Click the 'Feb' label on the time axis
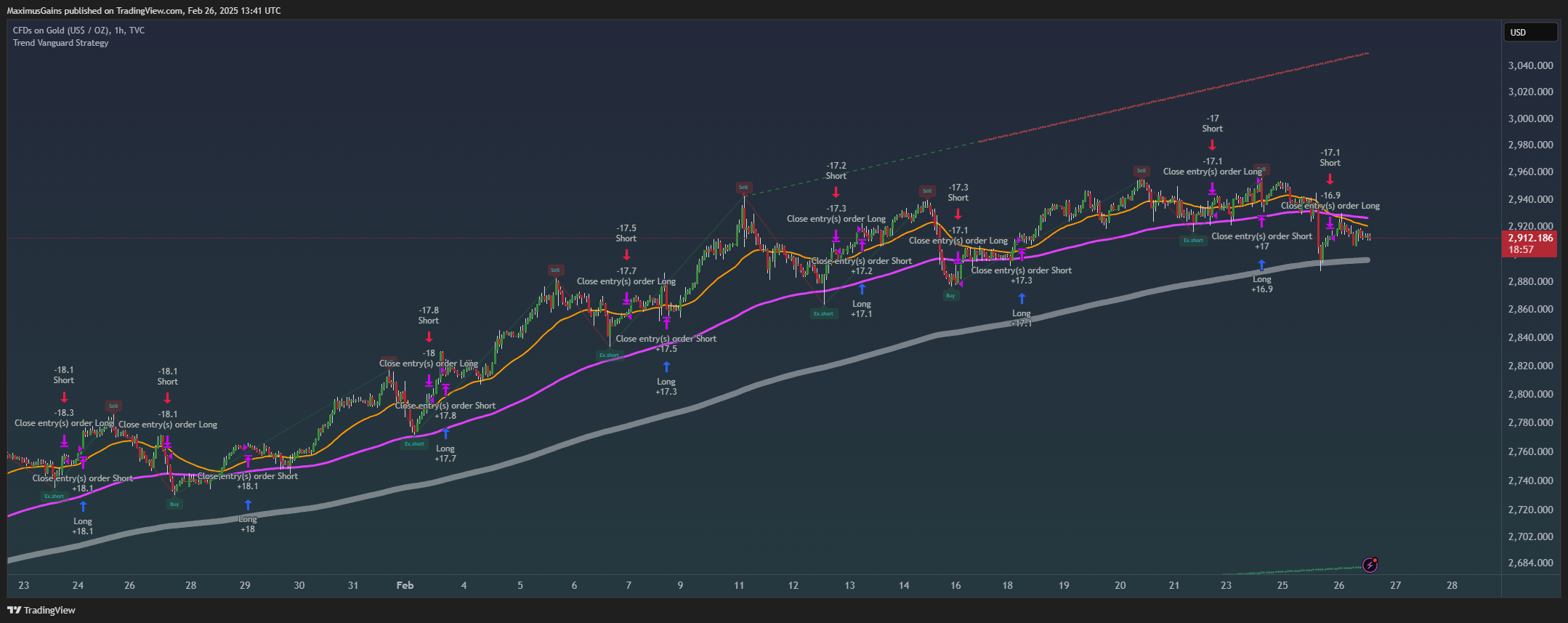Viewport: 1568px width, 623px height. click(405, 585)
